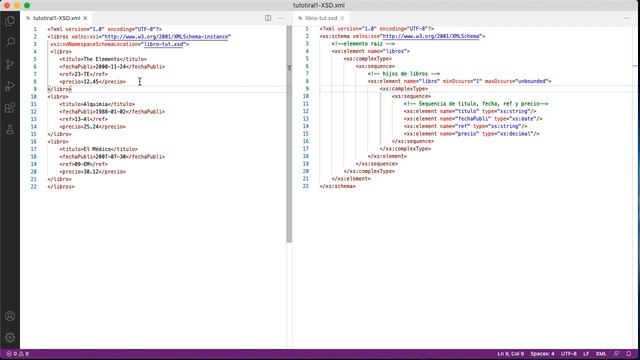Click the ref 23-TE line

click(x=84, y=74)
